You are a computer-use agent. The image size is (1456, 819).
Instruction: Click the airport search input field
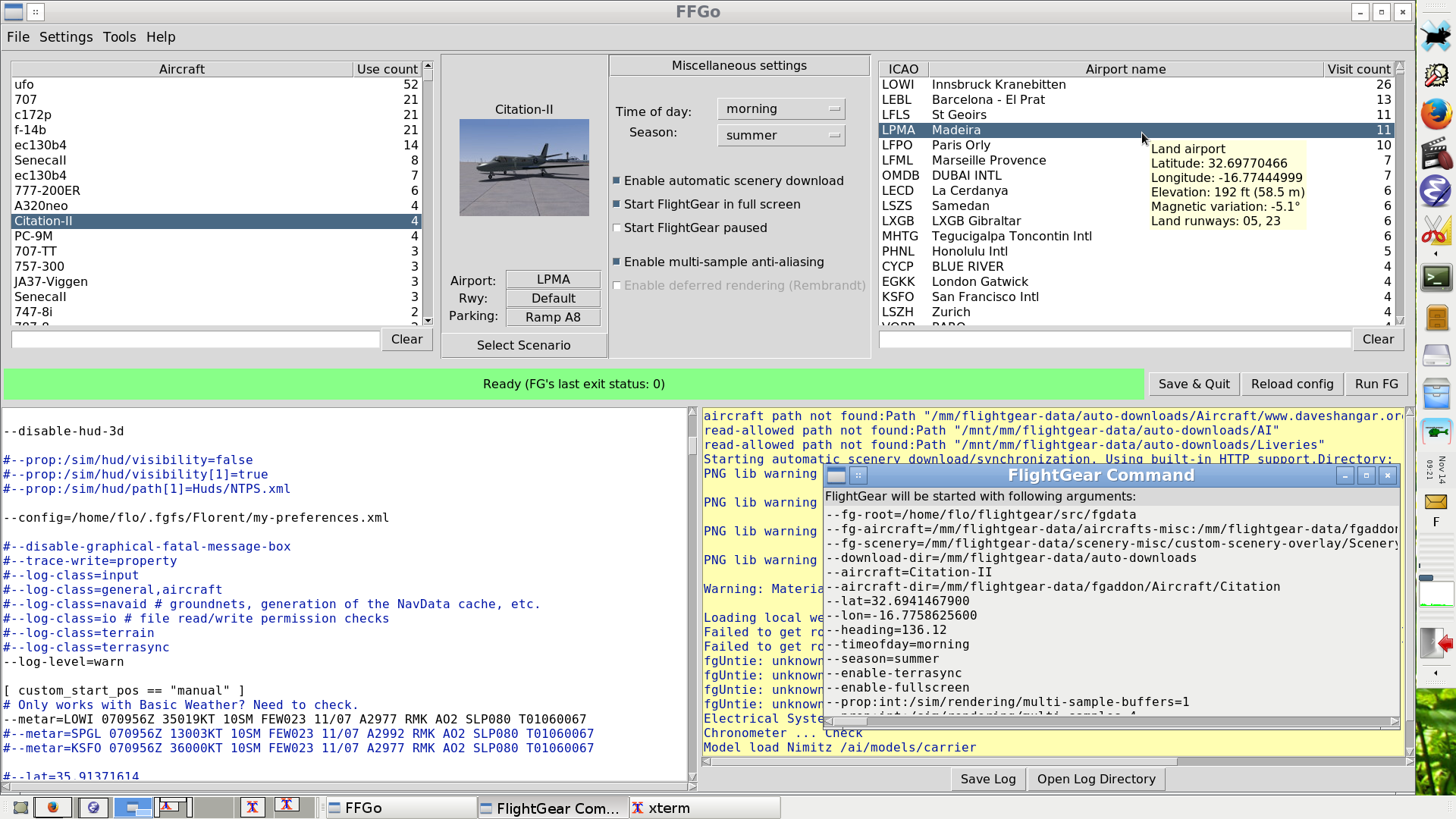pos(1116,340)
